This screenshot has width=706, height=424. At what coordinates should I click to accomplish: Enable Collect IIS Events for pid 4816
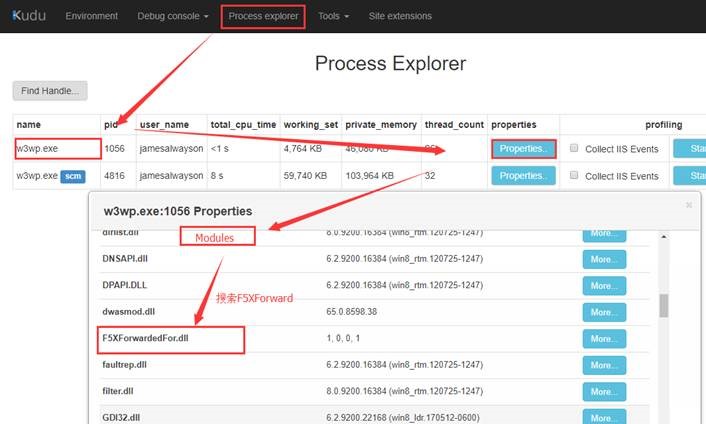[x=574, y=176]
